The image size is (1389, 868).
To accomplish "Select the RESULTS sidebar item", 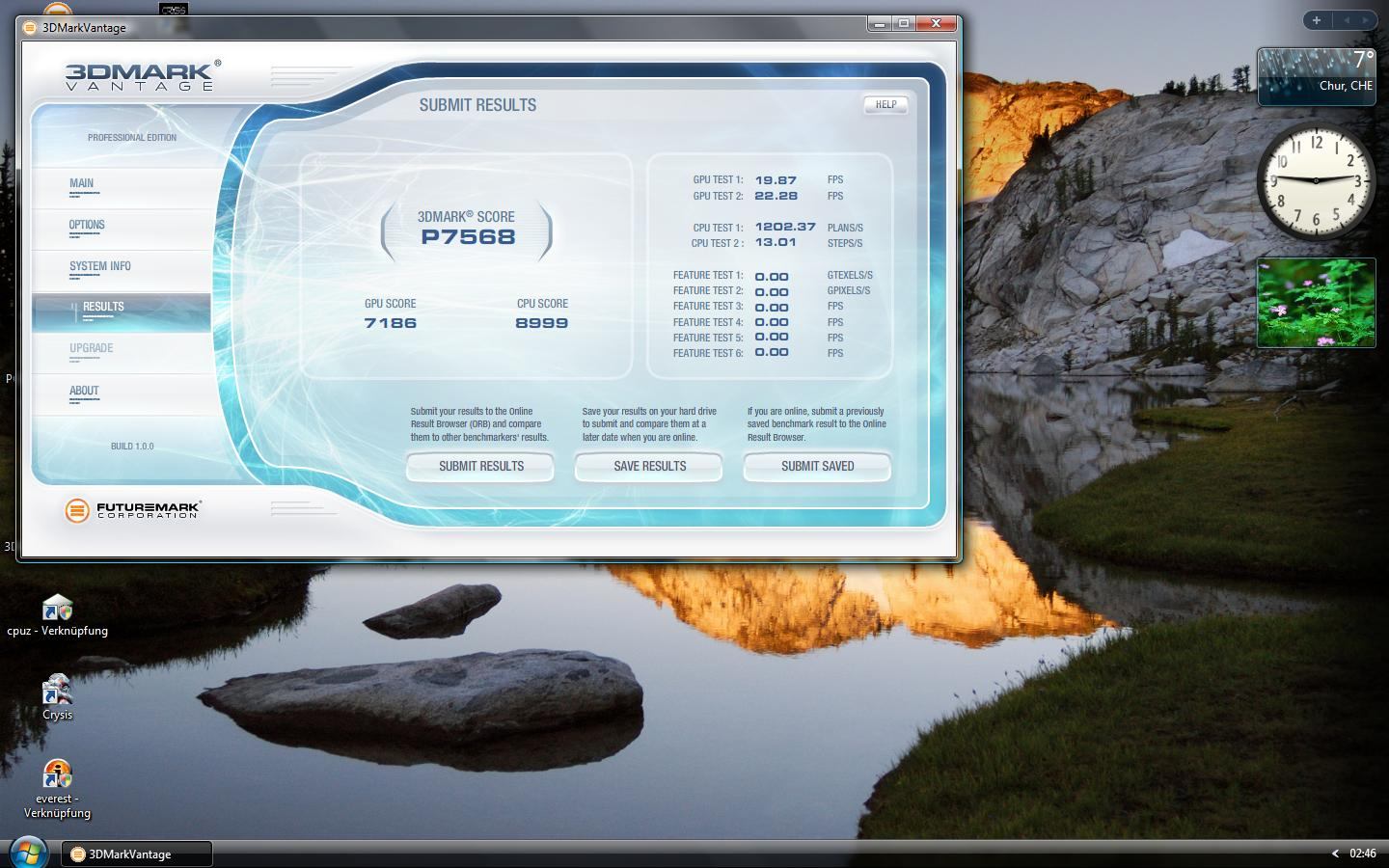I will [x=122, y=312].
